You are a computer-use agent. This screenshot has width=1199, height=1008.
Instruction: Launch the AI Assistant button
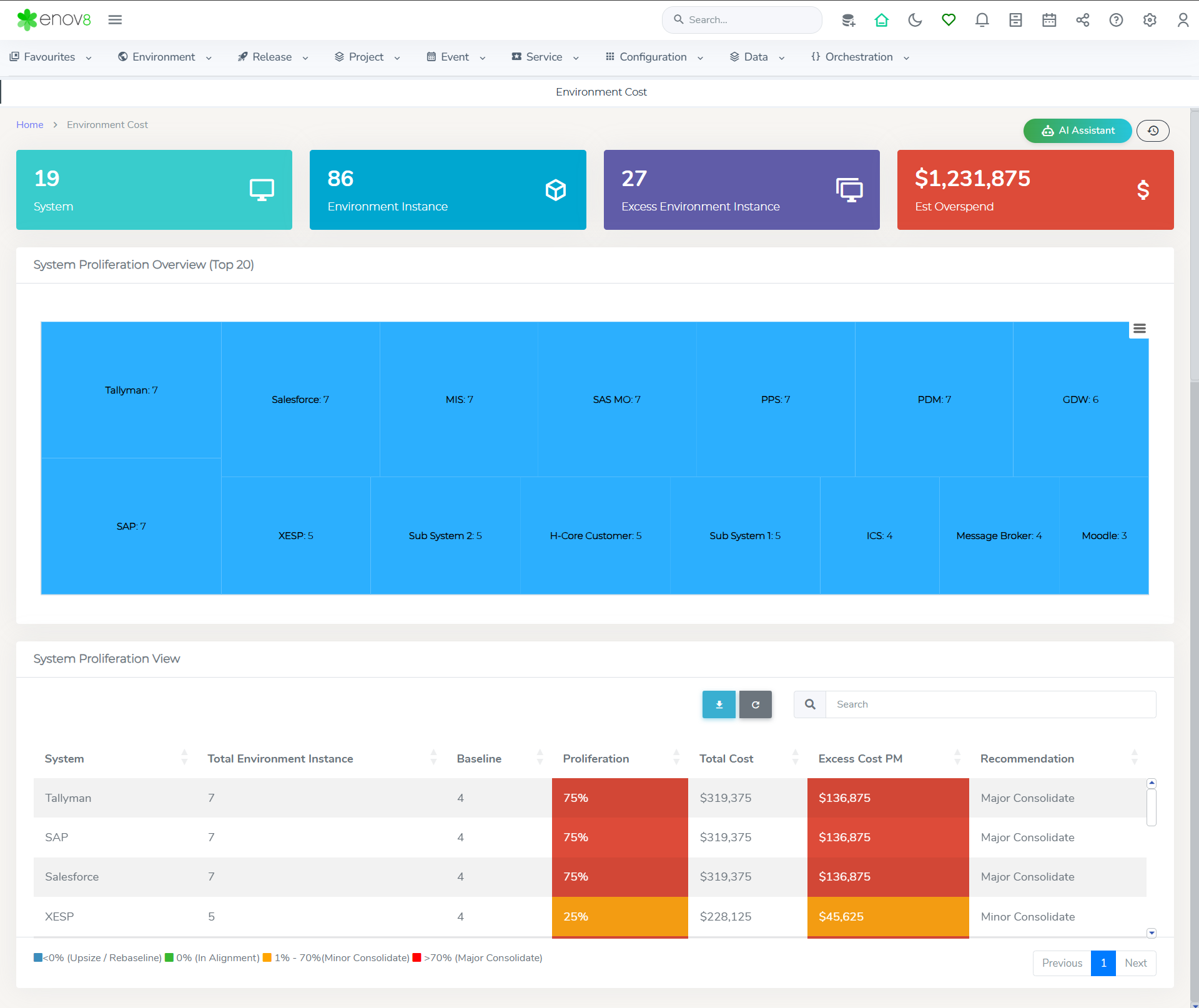[1077, 131]
